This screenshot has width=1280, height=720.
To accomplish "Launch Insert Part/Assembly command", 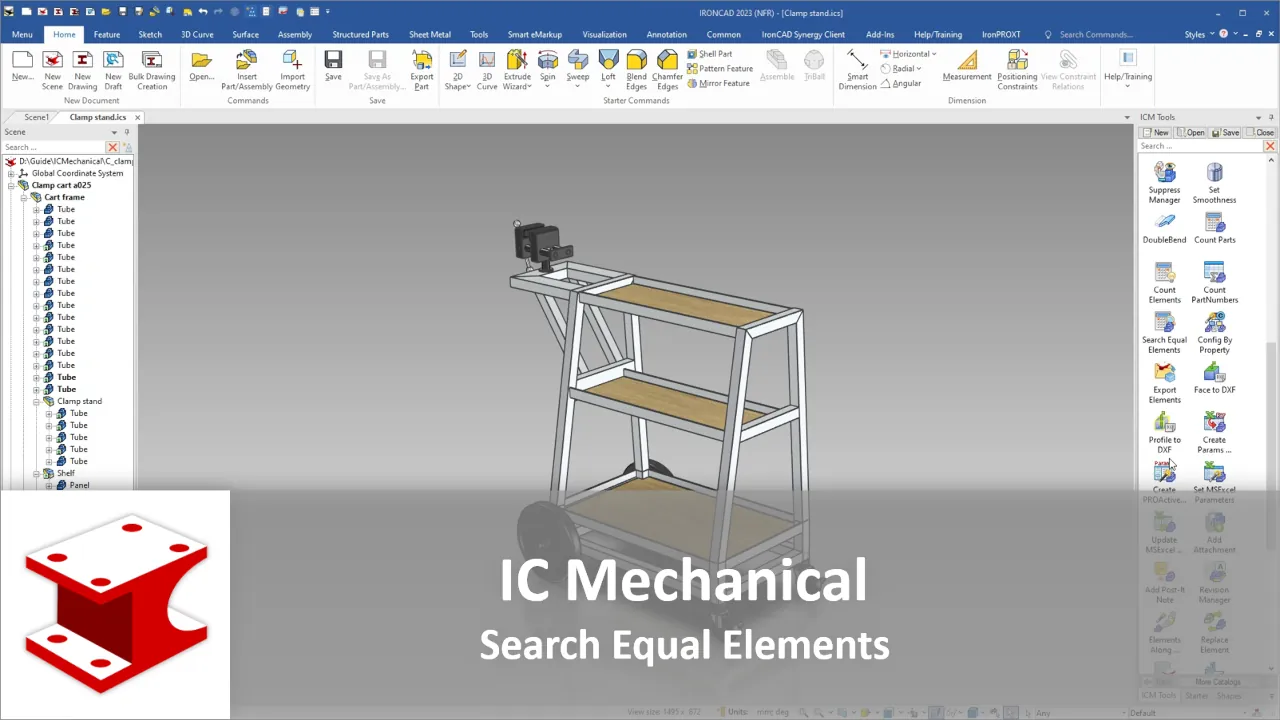I will coord(247,68).
